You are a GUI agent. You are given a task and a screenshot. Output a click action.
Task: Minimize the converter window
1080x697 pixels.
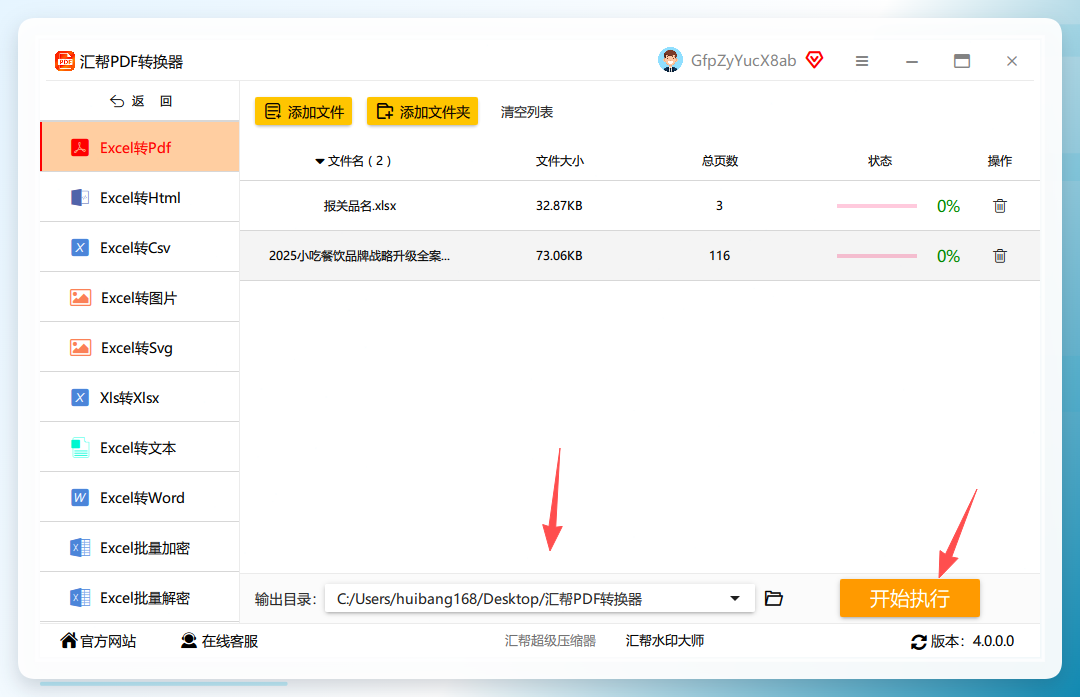click(x=912, y=61)
